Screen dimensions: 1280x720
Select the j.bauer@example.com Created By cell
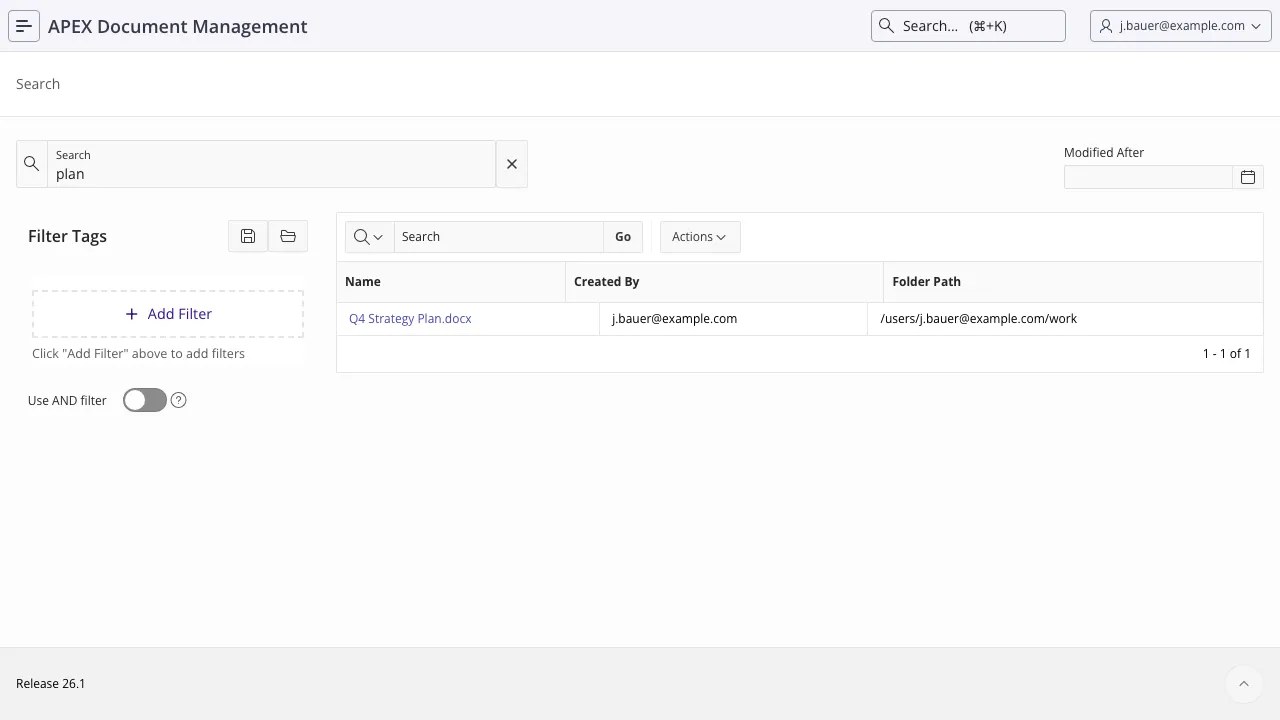pyautogui.click(x=734, y=319)
